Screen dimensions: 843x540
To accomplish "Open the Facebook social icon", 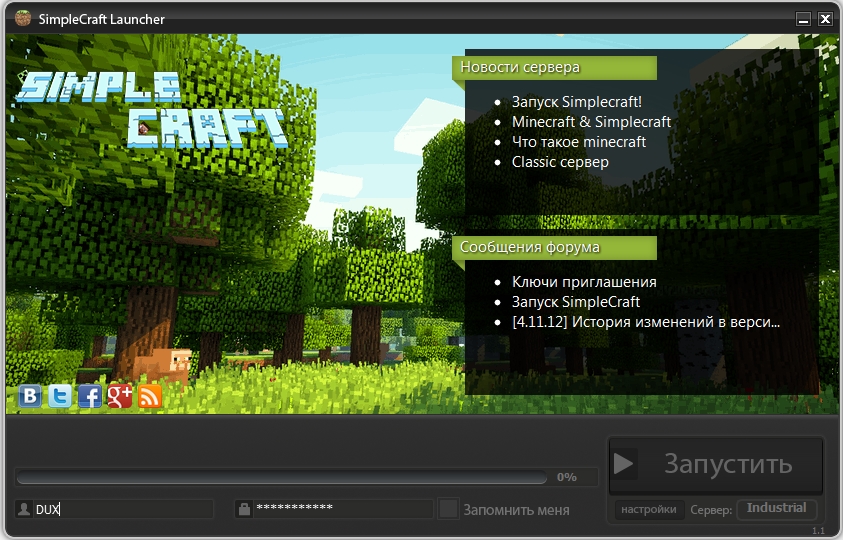I will click(90, 396).
